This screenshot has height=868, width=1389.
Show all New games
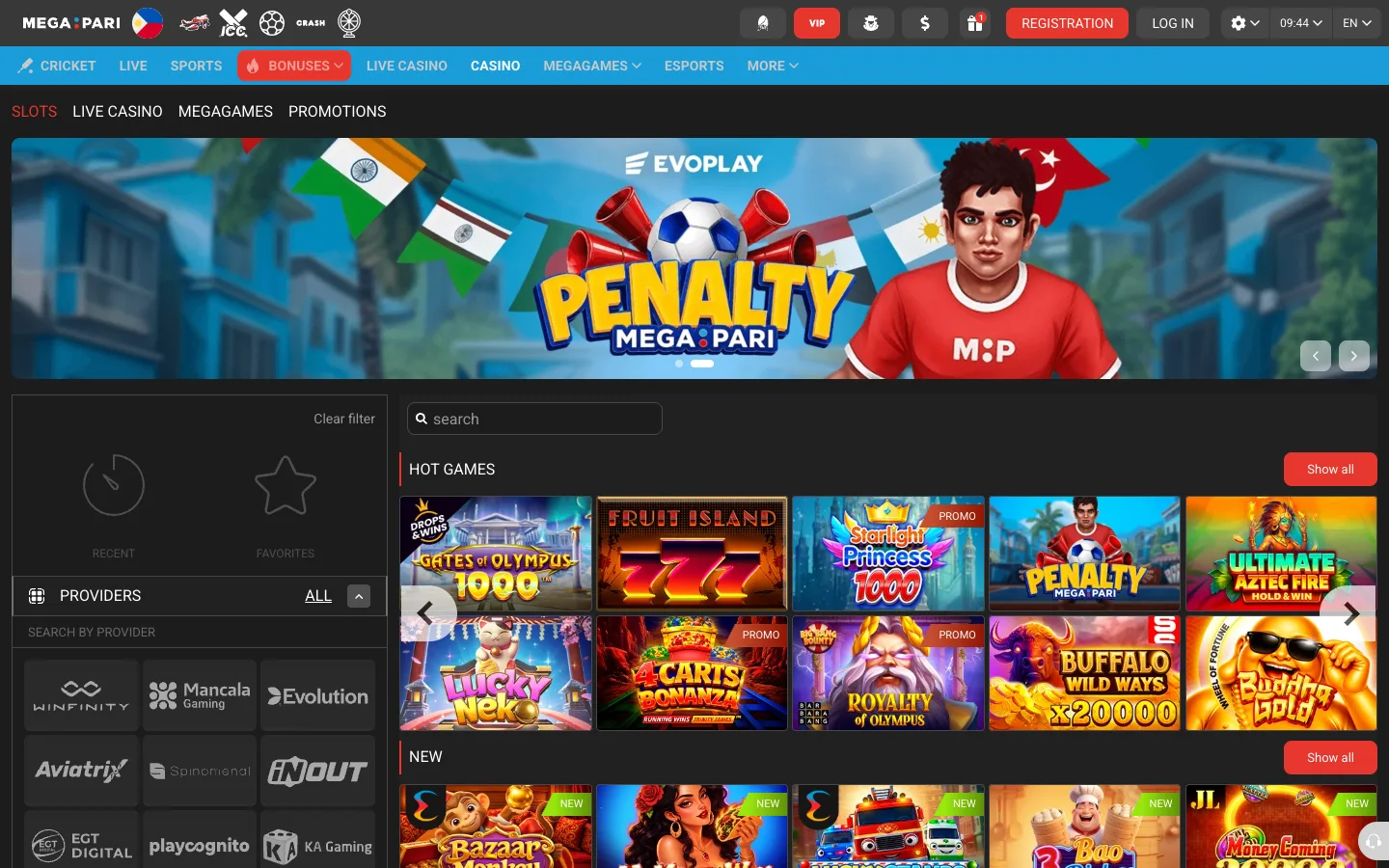[1330, 758]
